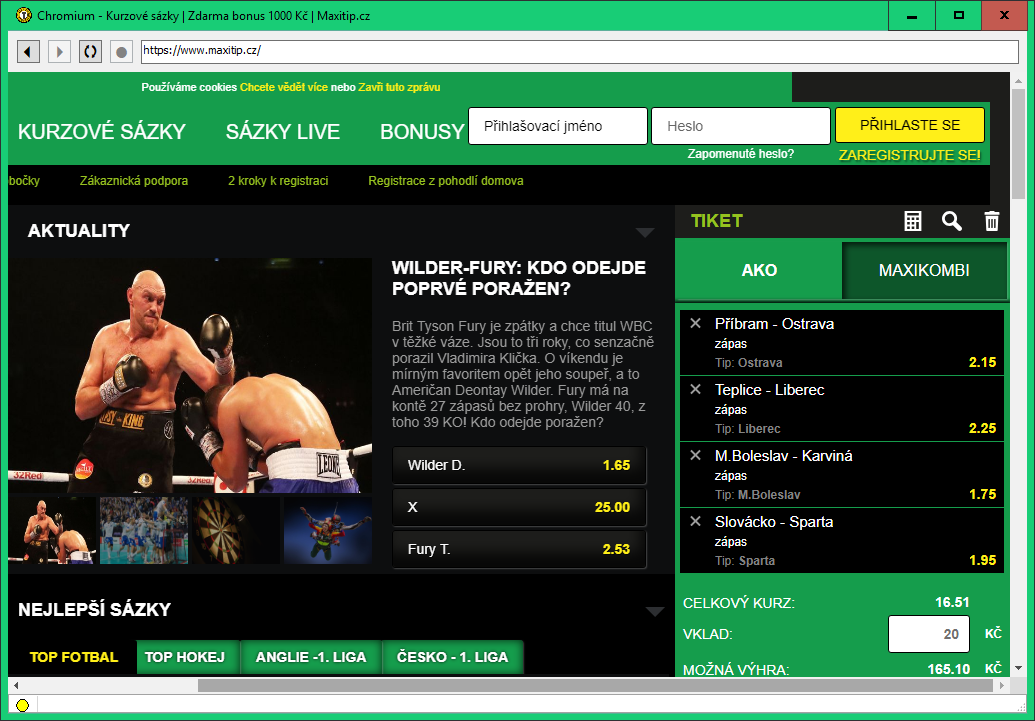Click the Vklad stake amount field
This screenshot has width=1035, height=721.
coord(929,634)
